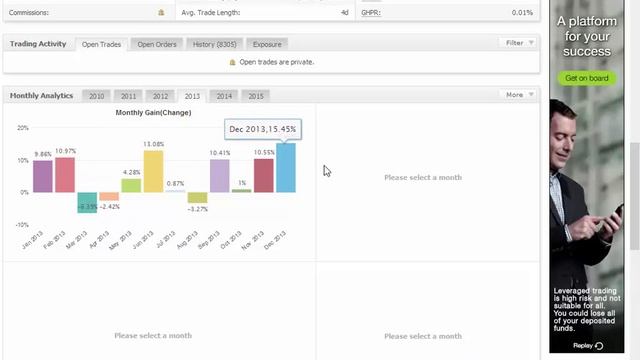Select the 2014 monthly analytics tab
Screen dimensions: 640x360
(x=224, y=96)
